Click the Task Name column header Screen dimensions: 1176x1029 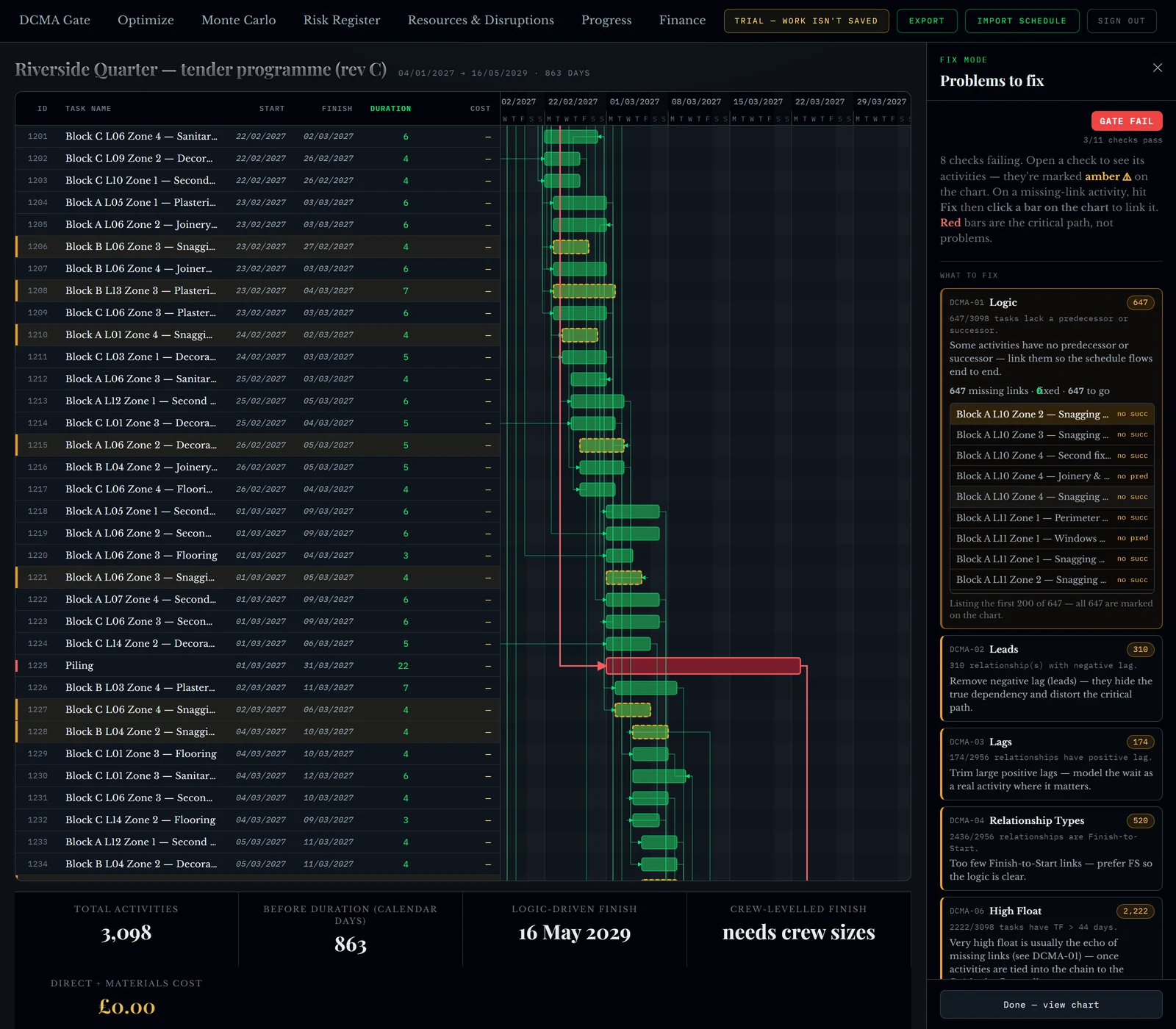pyautogui.click(x=88, y=109)
